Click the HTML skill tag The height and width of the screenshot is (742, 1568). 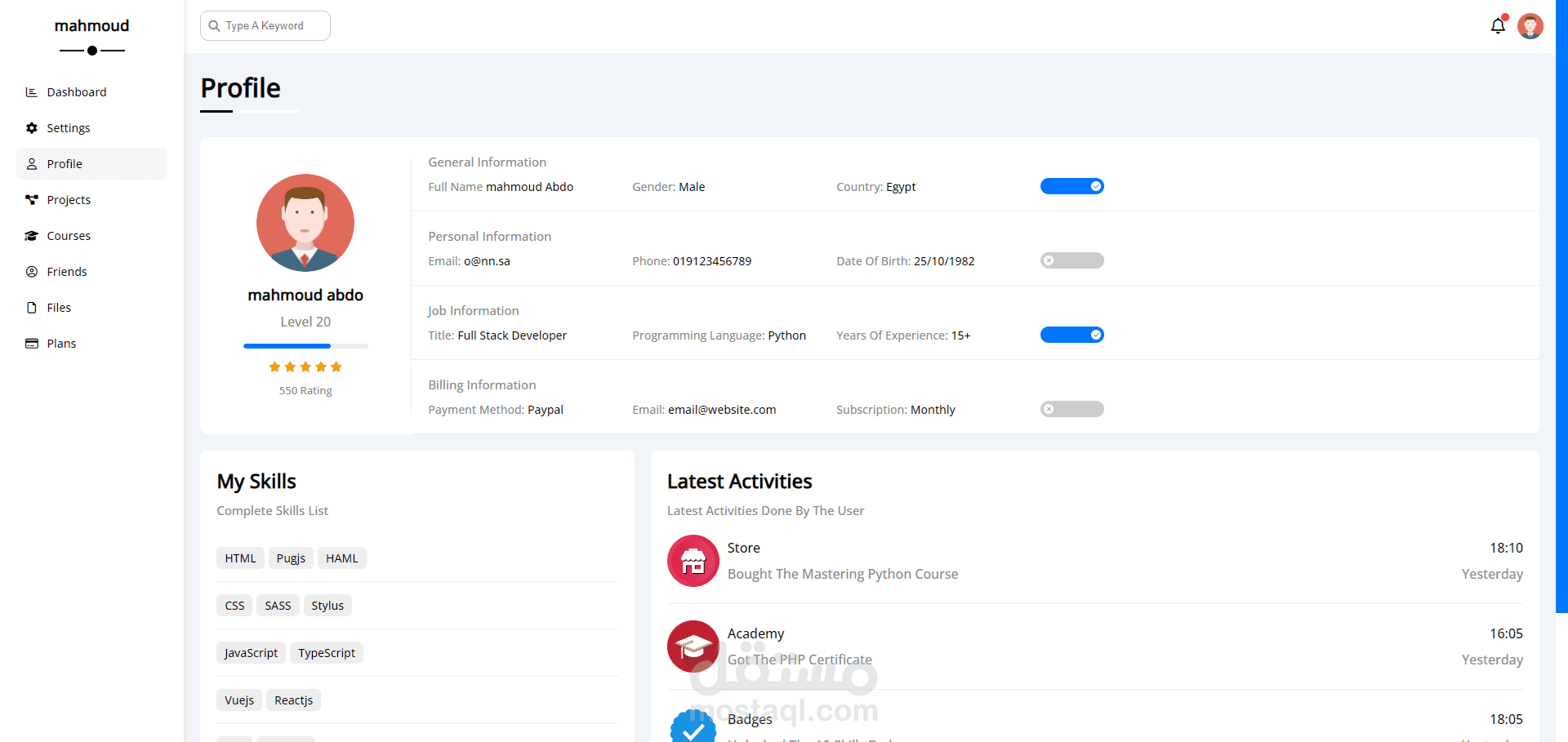[240, 558]
